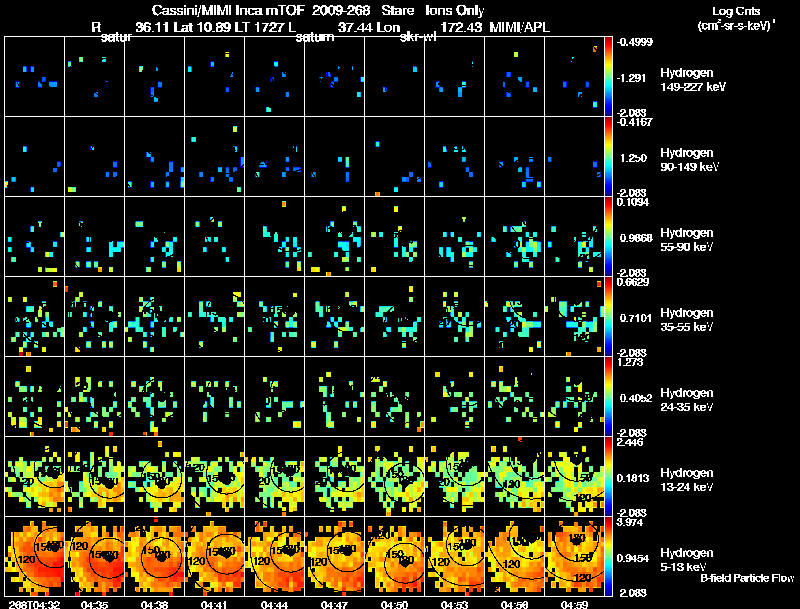Click the color bar beside 5-13 keV row

(x=608, y=557)
